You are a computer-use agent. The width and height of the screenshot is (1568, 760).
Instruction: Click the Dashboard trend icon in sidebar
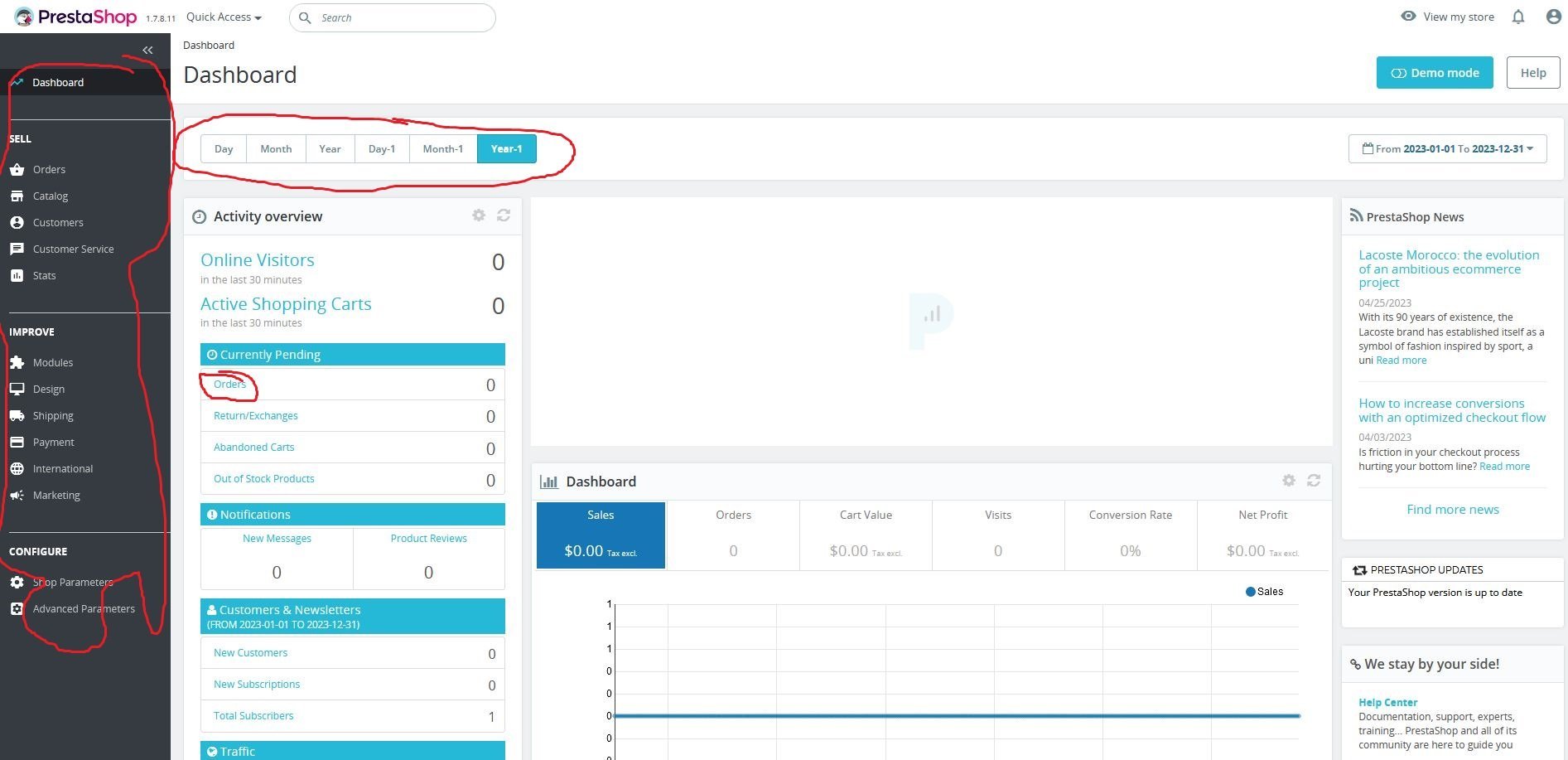click(17, 82)
